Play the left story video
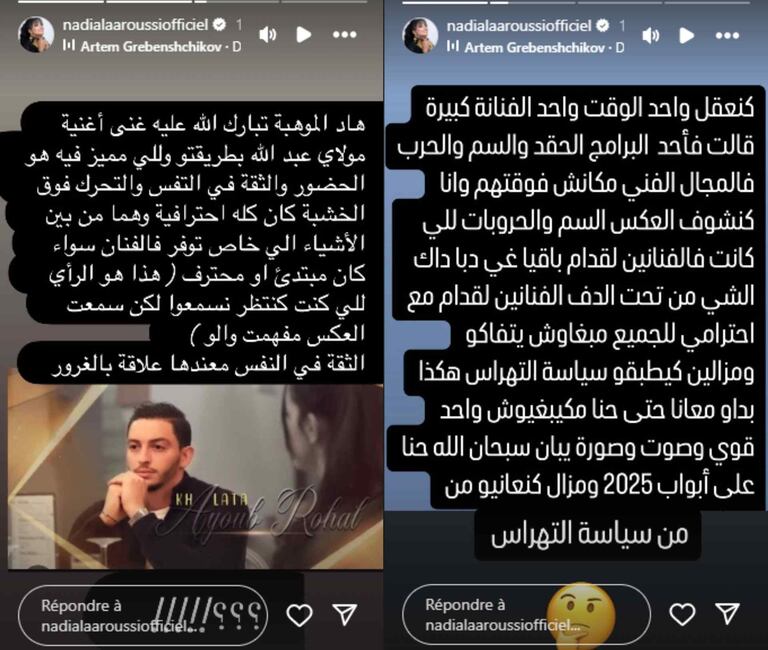Image resolution: width=768 pixels, height=650 pixels. point(304,34)
